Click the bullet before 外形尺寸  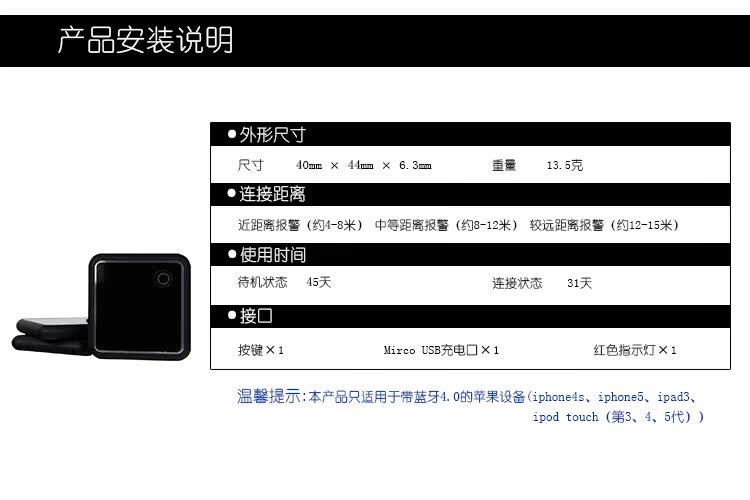coord(232,135)
